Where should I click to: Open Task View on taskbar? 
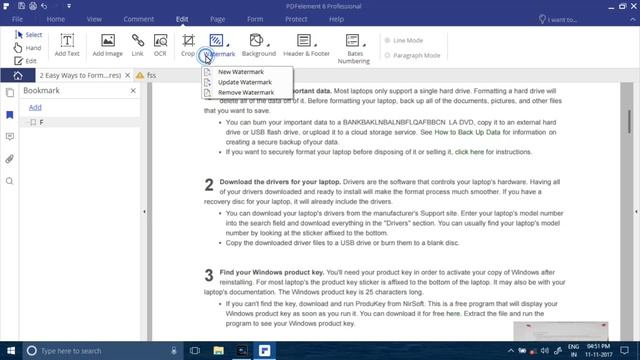[195, 351]
